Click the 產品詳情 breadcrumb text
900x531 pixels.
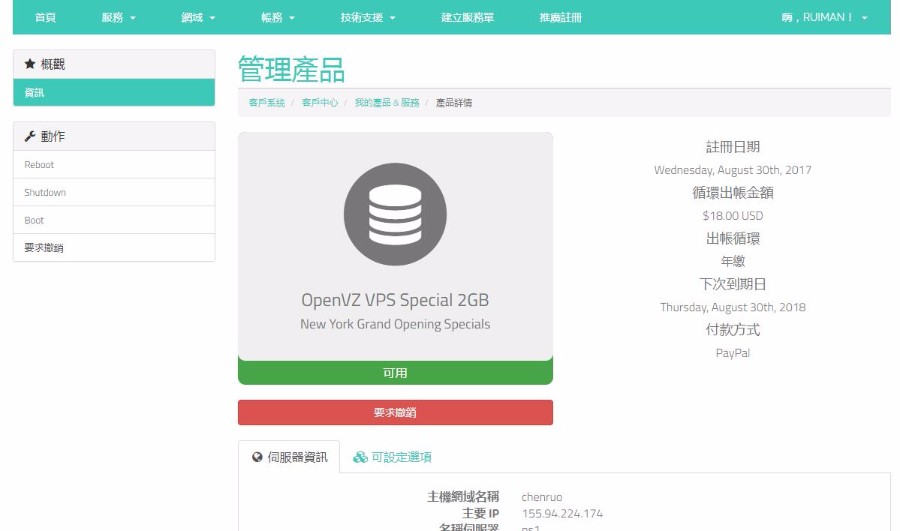(x=453, y=103)
